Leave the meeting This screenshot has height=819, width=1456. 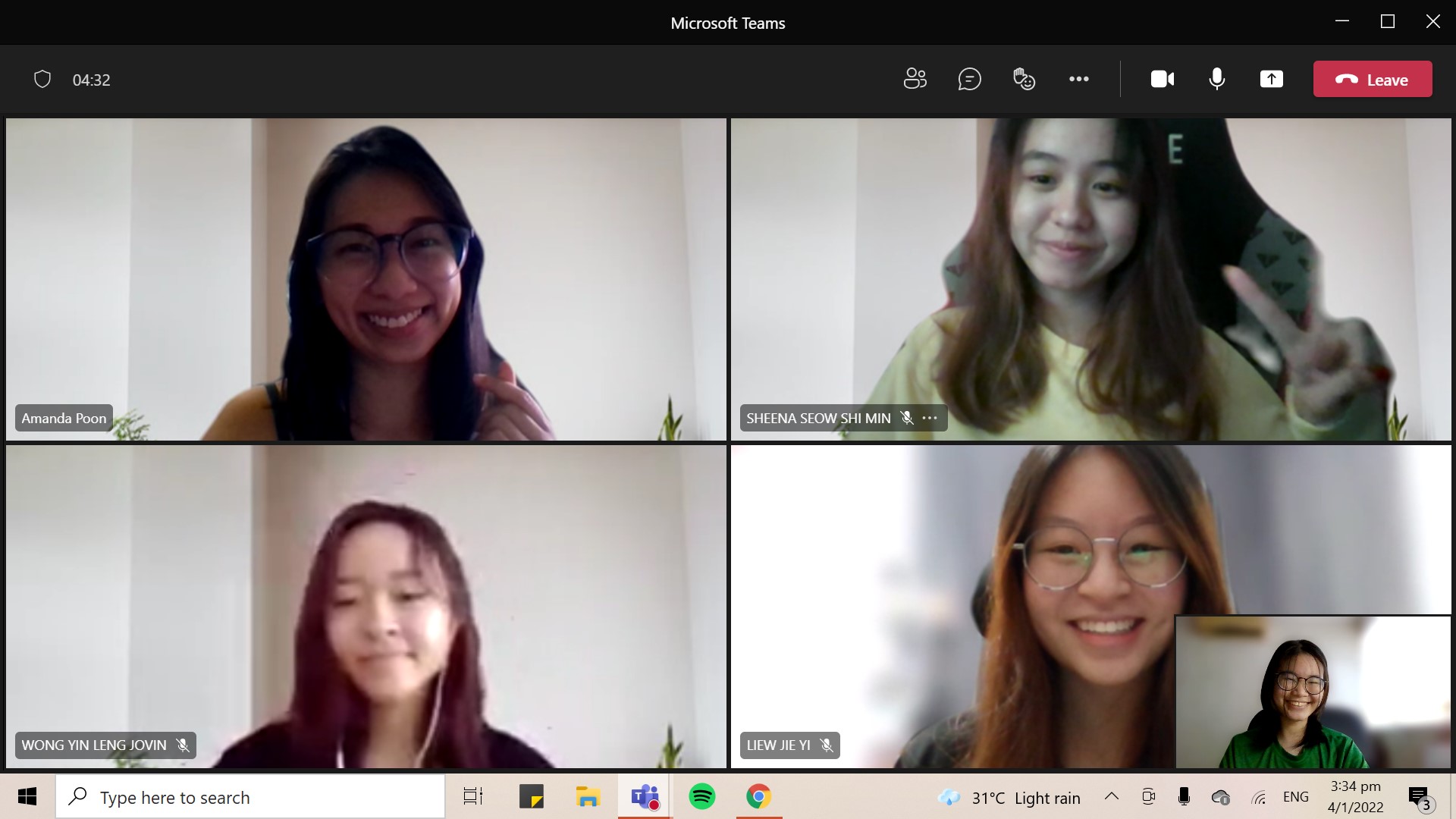coord(1372,79)
